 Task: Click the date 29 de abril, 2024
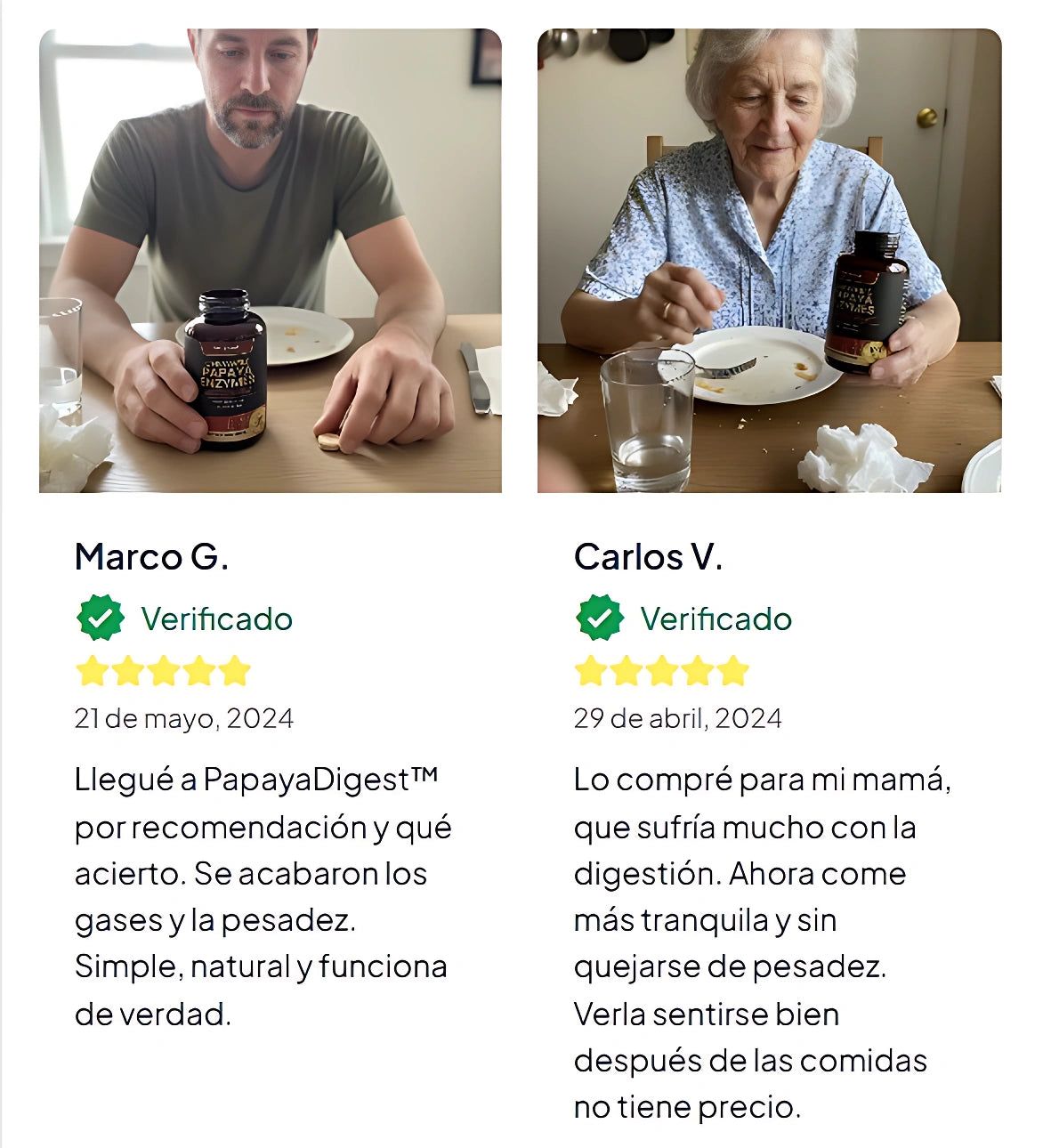click(678, 718)
